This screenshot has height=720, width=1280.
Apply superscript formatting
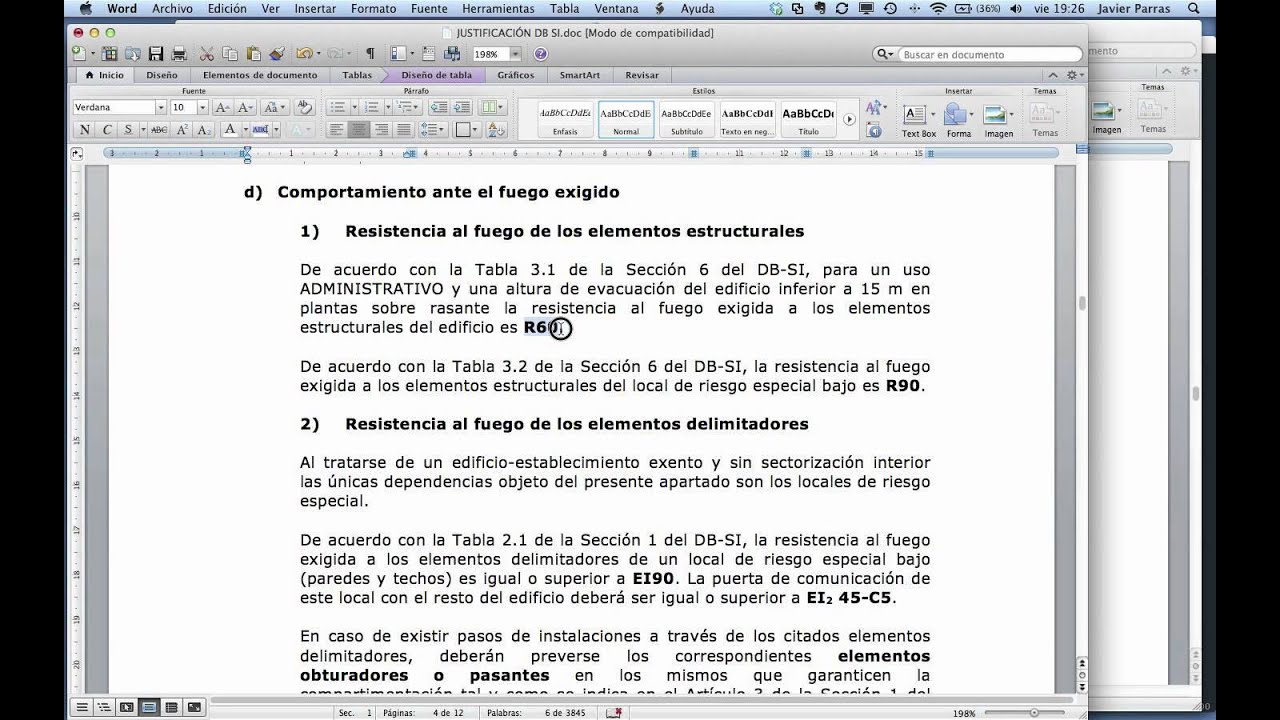pyautogui.click(x=183, y=130)
